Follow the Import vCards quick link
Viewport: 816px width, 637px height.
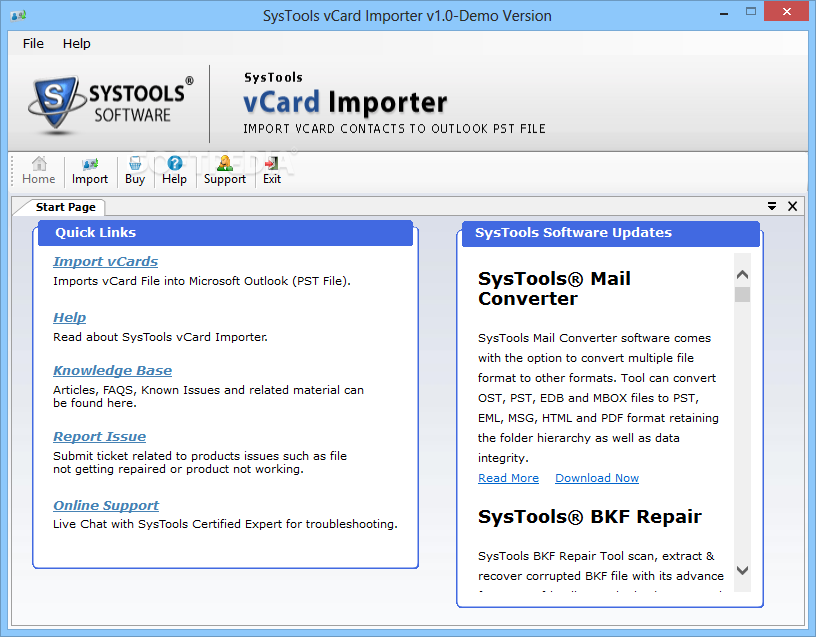coord(106,261)
